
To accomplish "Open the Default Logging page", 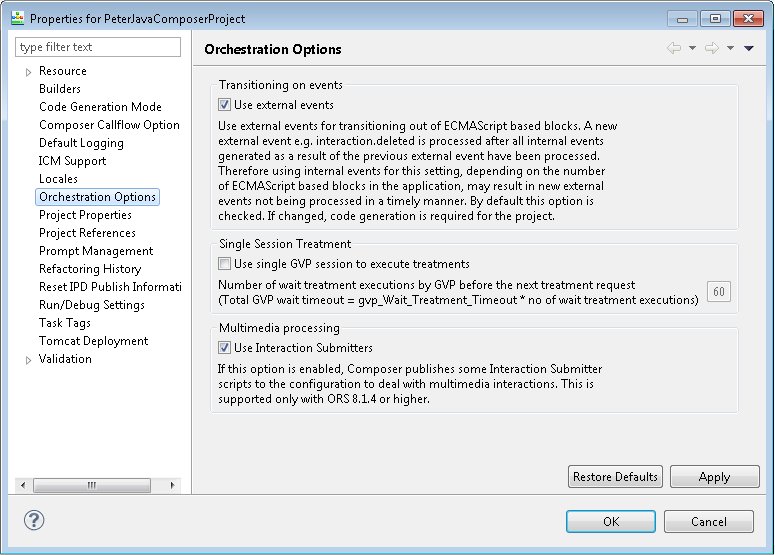I will click(82, 143).
